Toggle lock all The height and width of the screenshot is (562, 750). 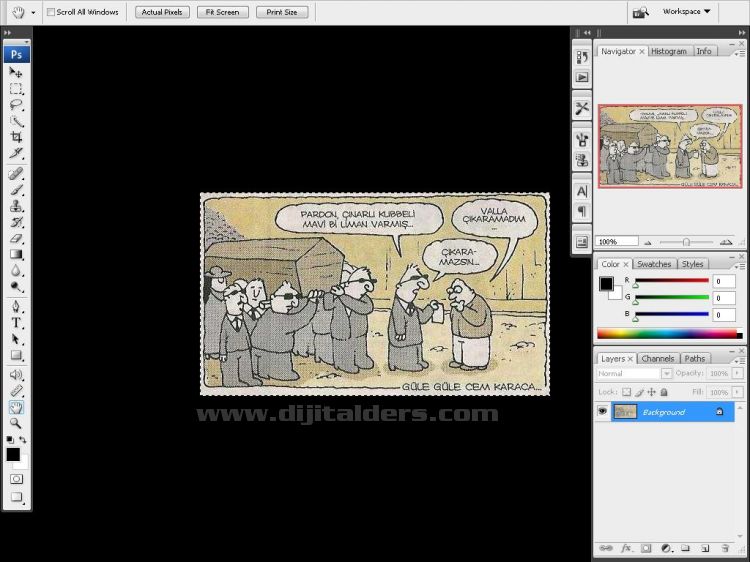click(664, 392)
